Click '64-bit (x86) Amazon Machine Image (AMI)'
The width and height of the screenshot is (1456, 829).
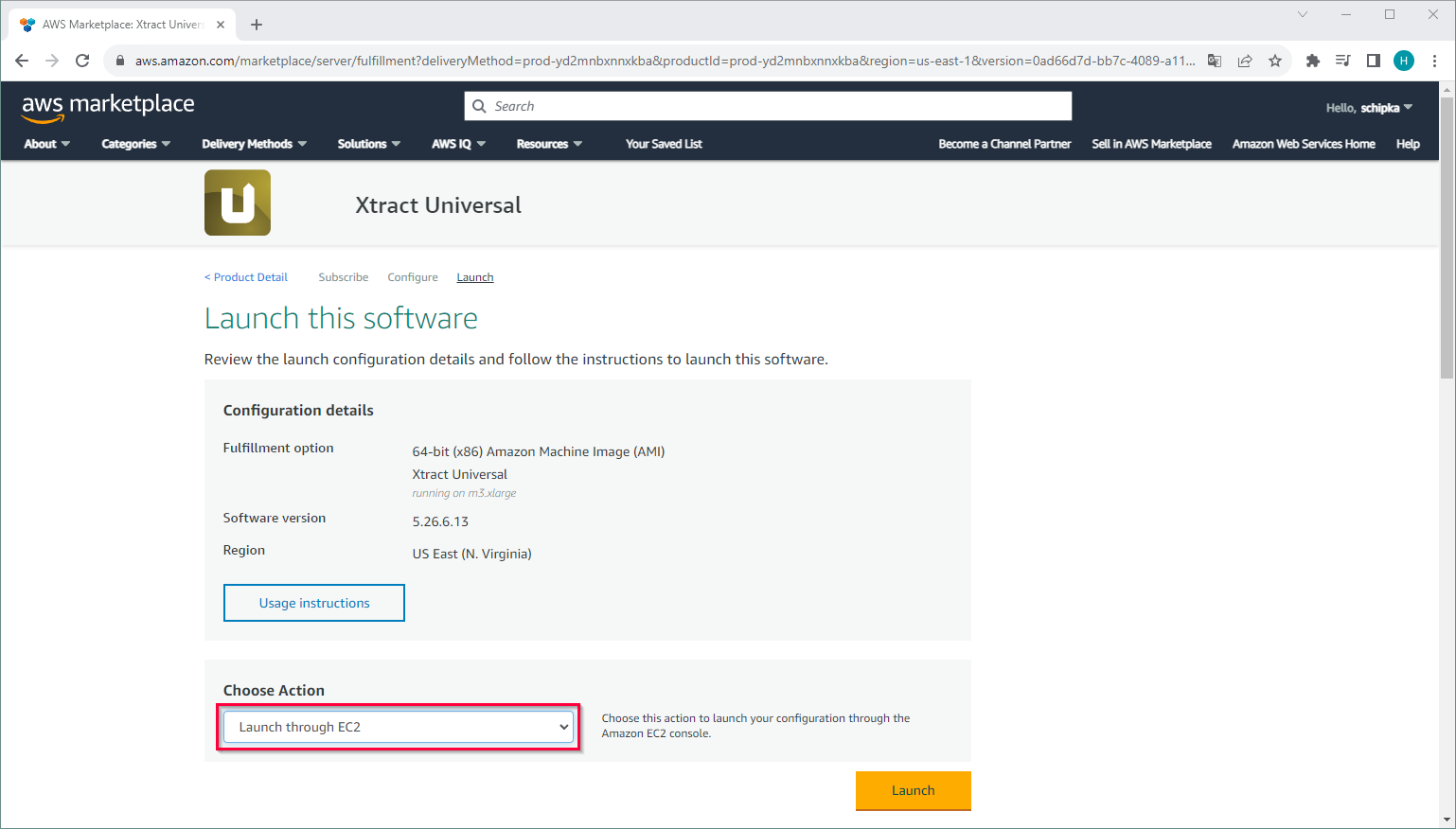coord(539,451)
